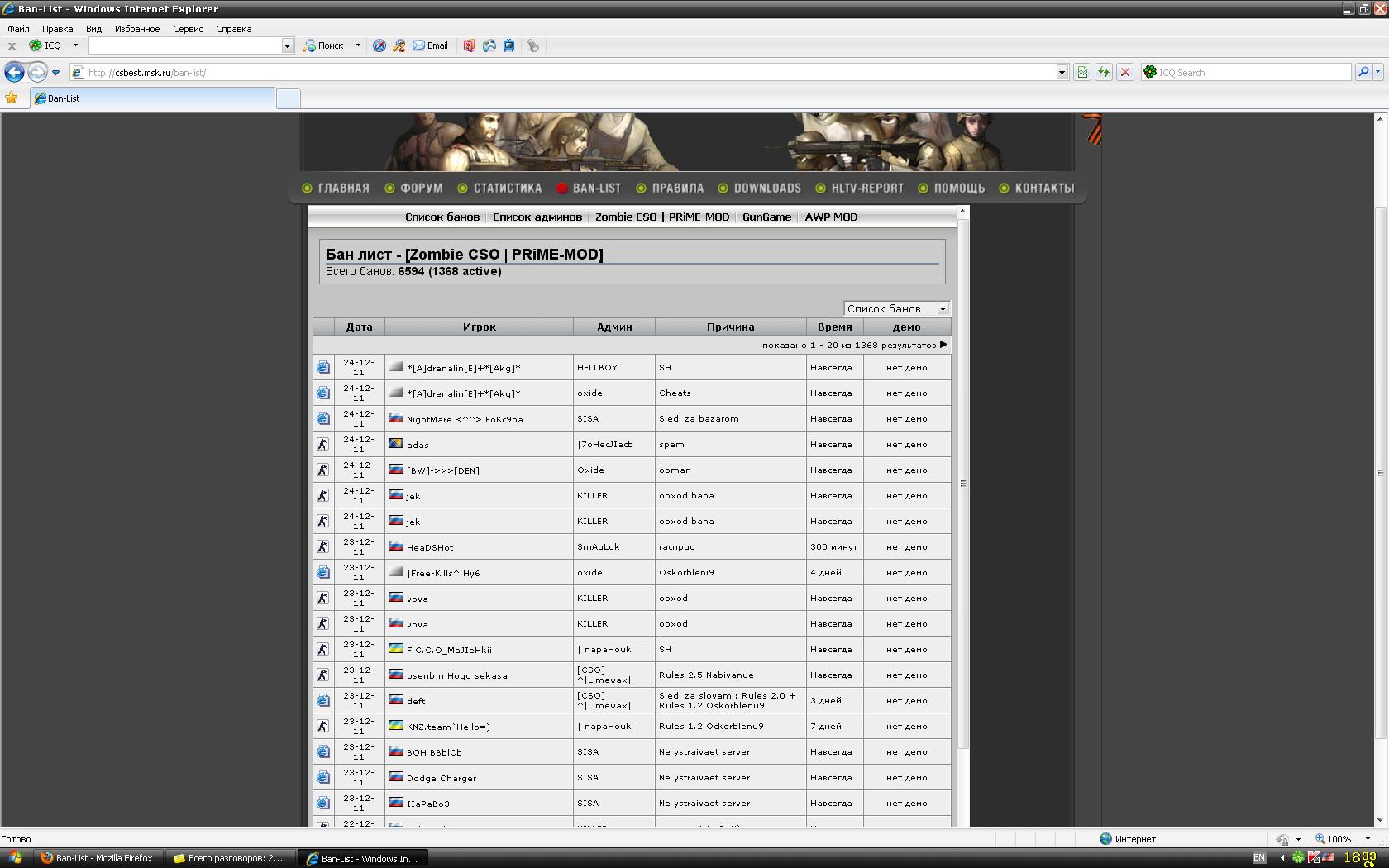Switch to Mozilla Firefox in the taskbar
Image resolution: width=1389 pixels, height=868 pixels.
(x=98, y=858)
